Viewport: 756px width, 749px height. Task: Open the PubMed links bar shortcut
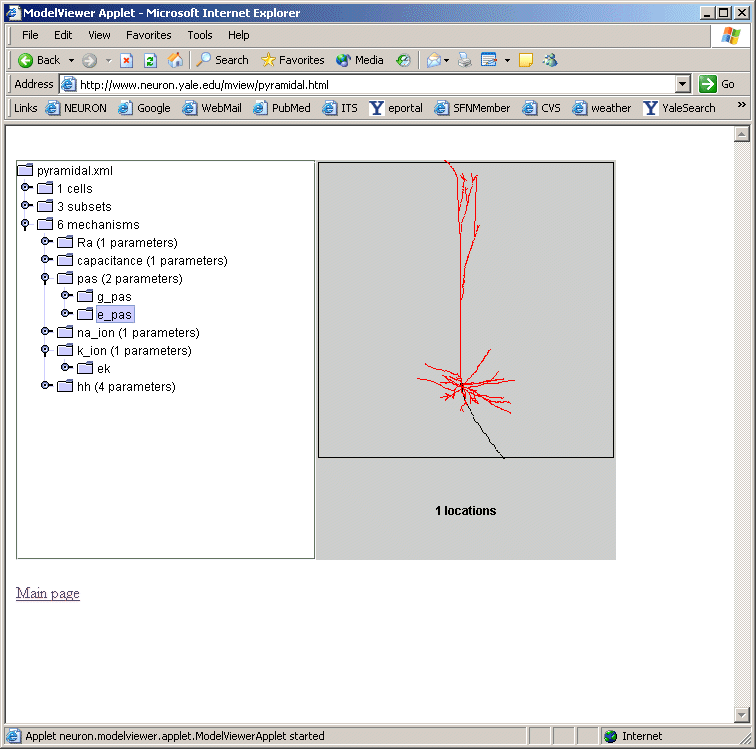coord(281,108)
